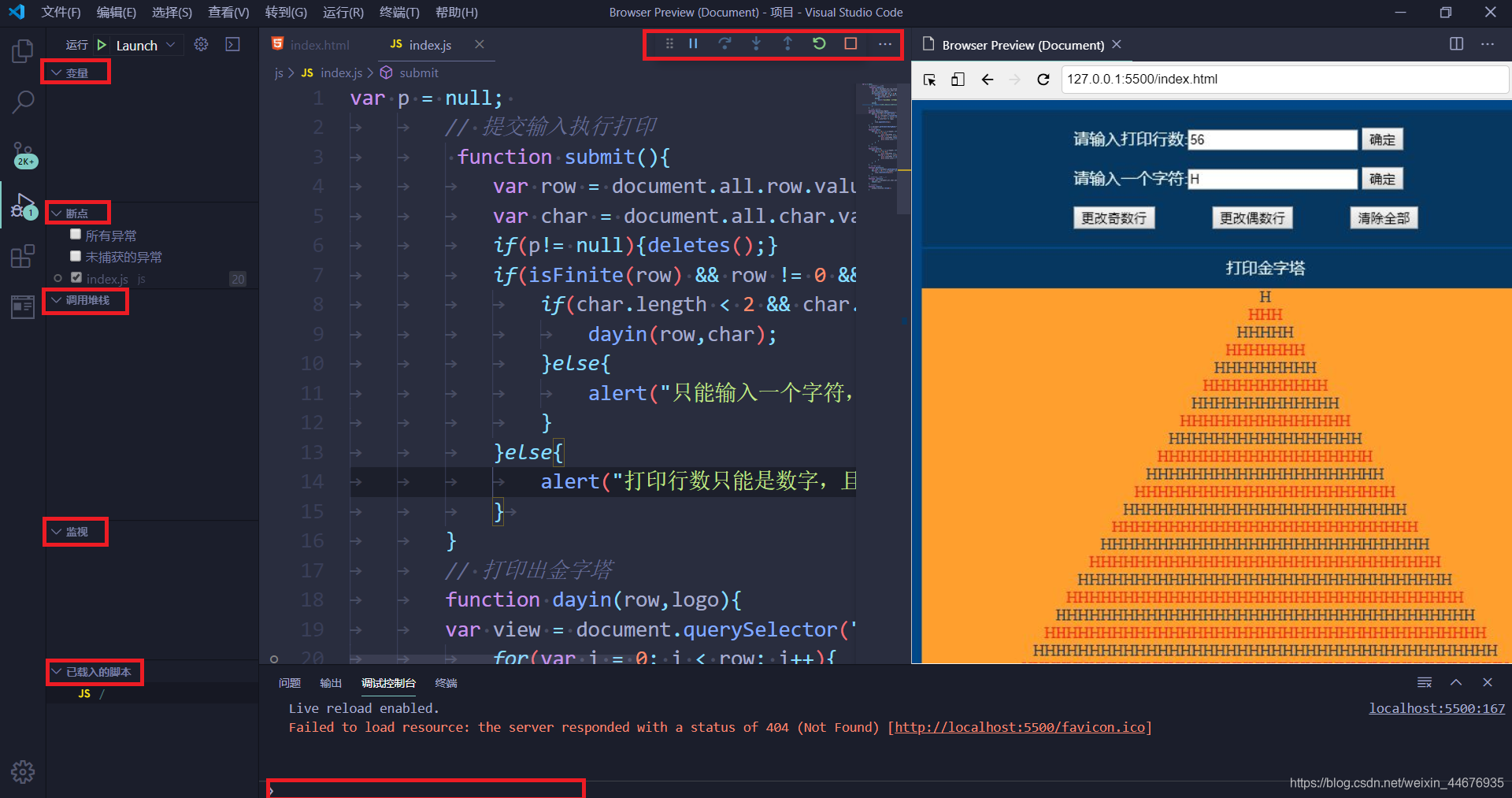Focus the 请输入一个字符 input field

coord(1273,179)
